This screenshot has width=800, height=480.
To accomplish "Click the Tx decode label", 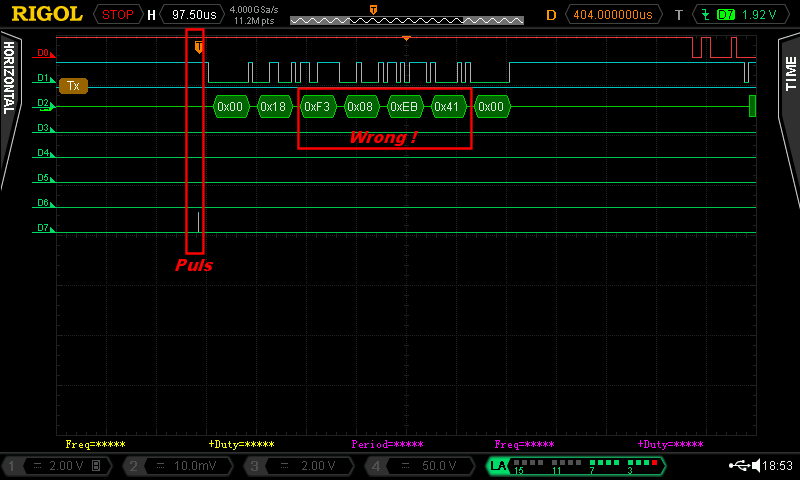I will pos(73,86).
